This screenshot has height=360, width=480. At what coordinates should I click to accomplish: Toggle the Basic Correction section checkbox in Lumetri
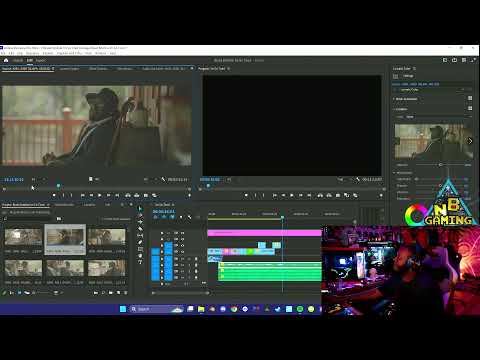(x=470, y=98)
